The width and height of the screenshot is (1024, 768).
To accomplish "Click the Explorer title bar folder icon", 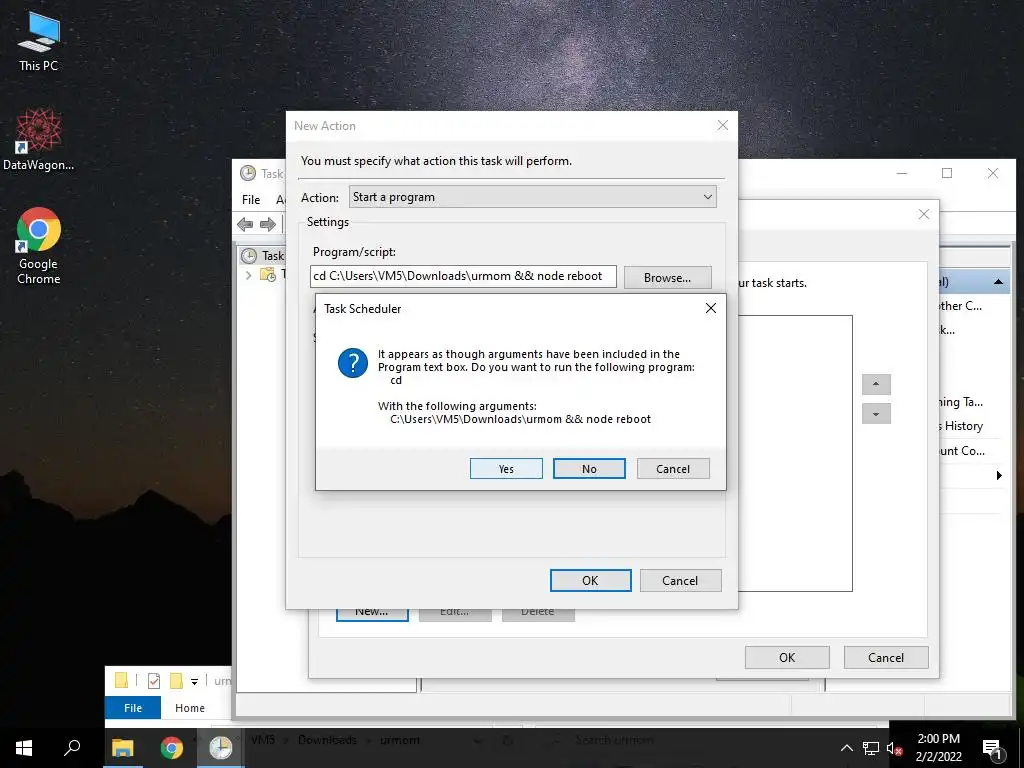I will tap(121, 680).
